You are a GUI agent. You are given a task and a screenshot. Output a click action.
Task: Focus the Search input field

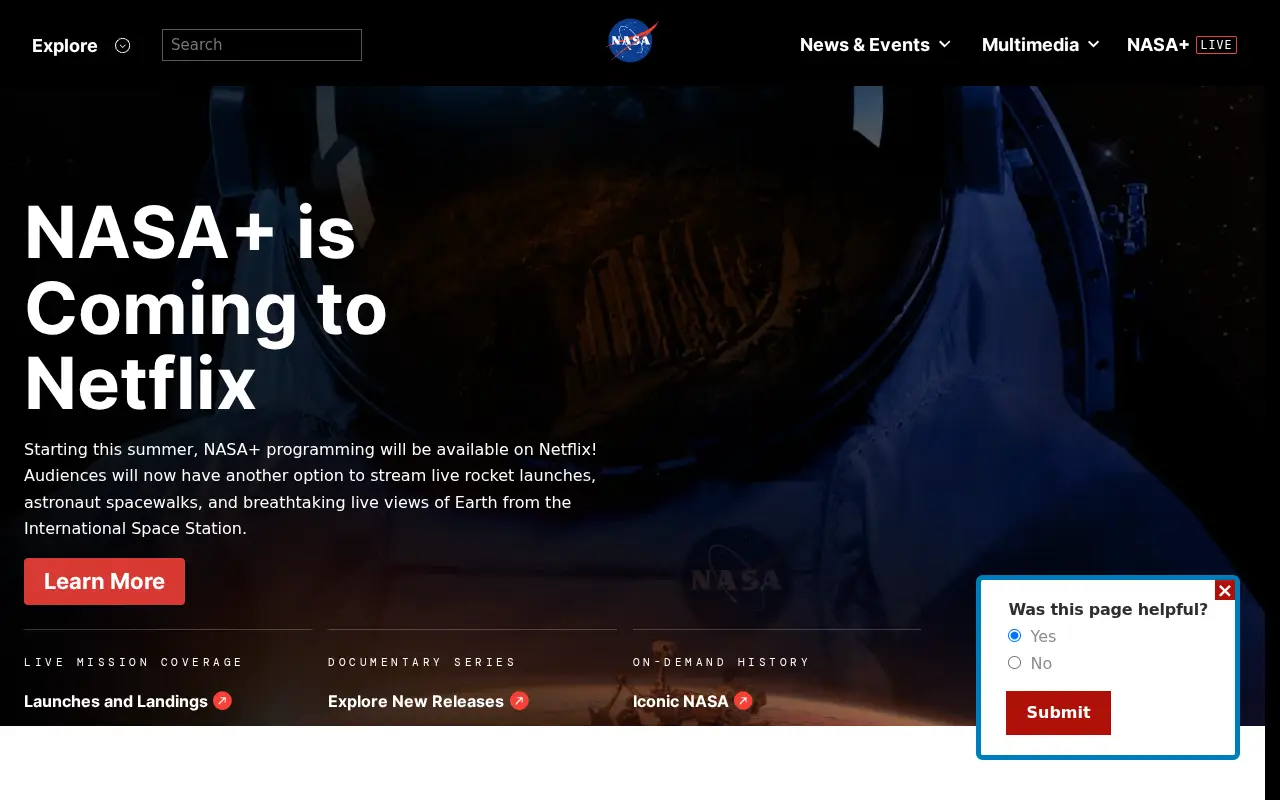[262, 45]
